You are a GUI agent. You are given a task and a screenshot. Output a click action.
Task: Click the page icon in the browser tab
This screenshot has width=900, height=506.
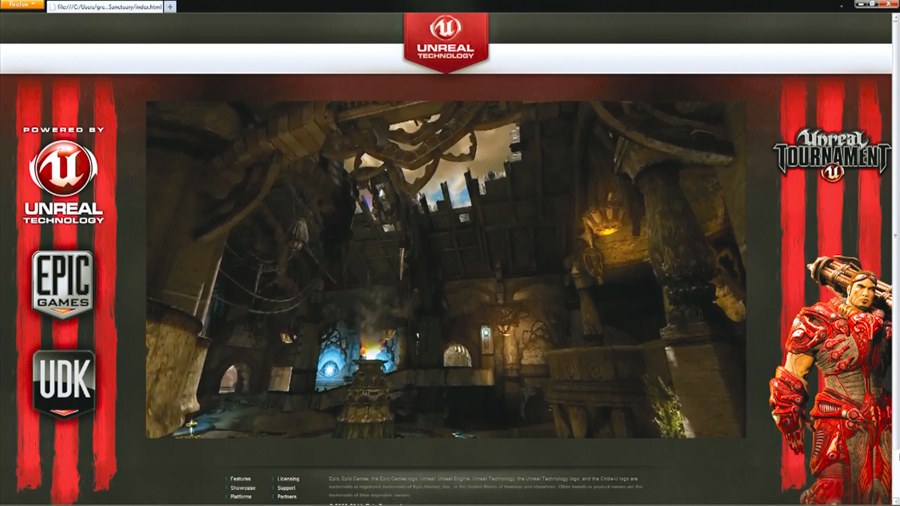pos(54,7)
